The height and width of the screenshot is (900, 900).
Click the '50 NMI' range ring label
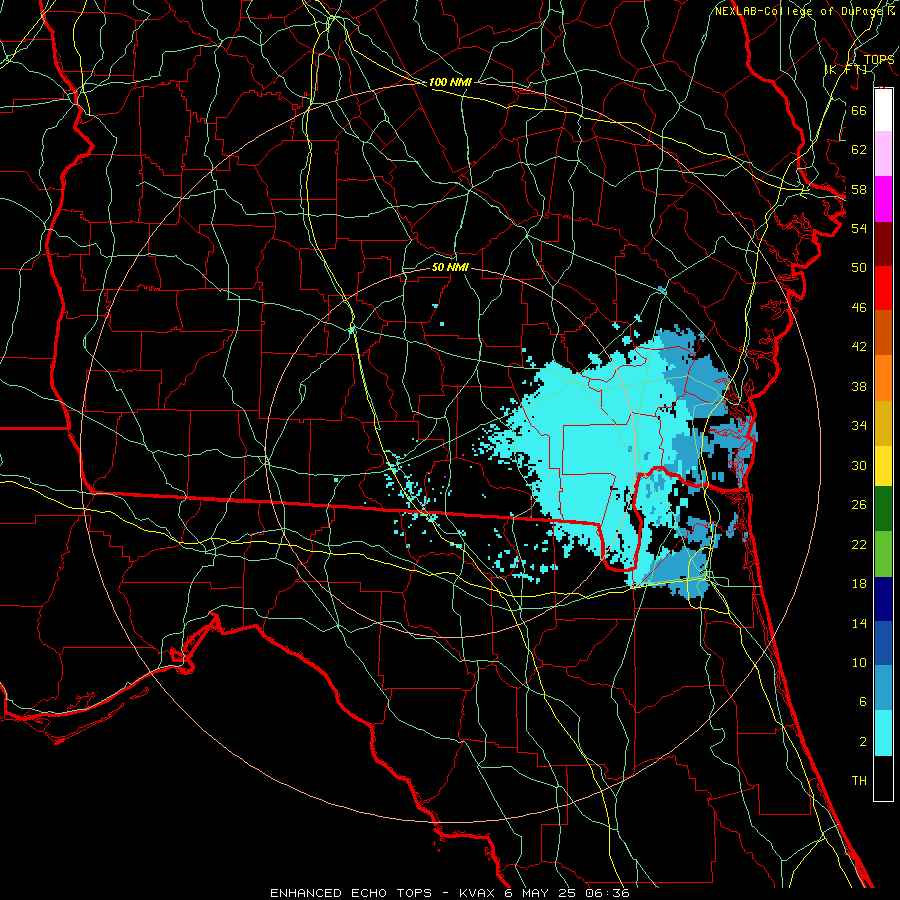[x=450, y=267]
